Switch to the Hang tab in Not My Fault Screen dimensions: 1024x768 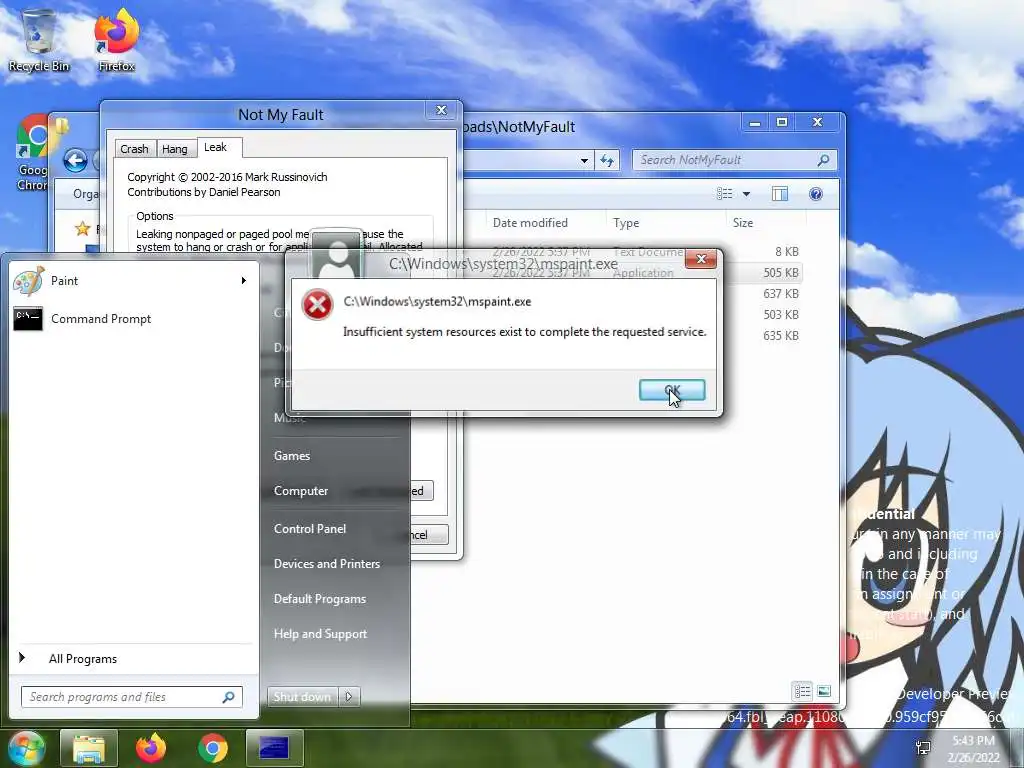174,149
